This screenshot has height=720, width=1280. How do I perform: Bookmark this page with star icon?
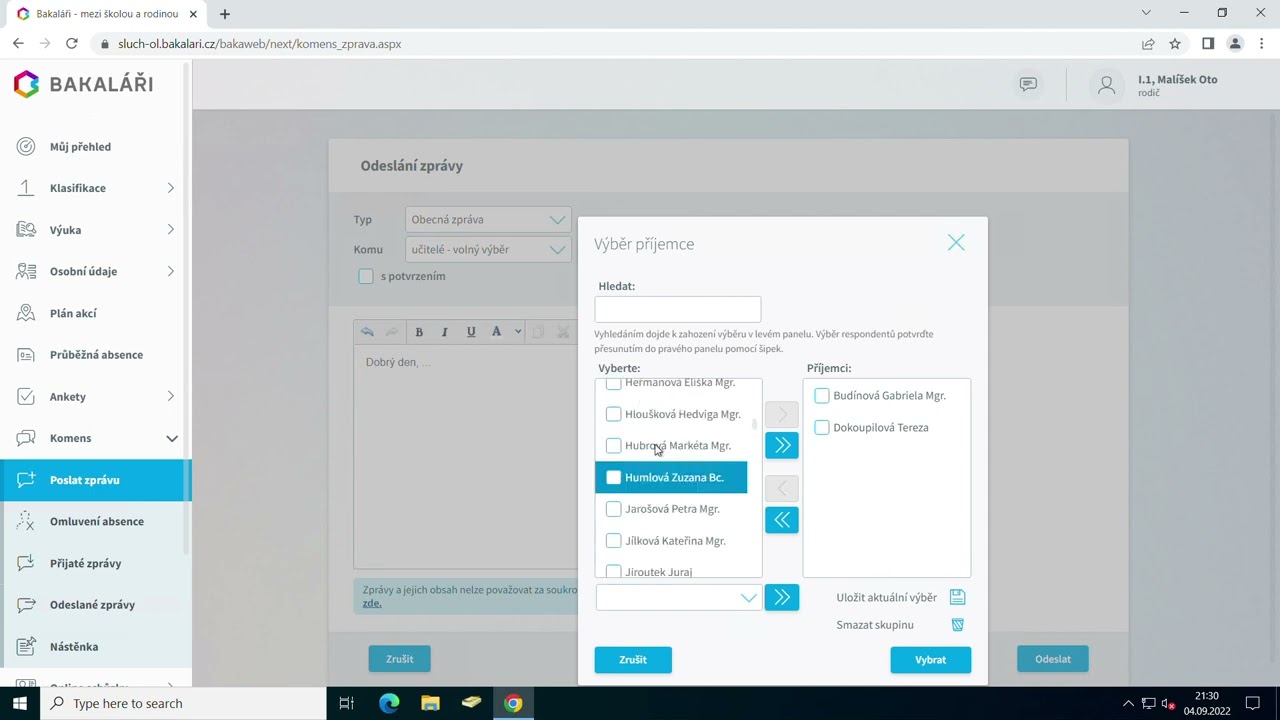point(1175,44)
